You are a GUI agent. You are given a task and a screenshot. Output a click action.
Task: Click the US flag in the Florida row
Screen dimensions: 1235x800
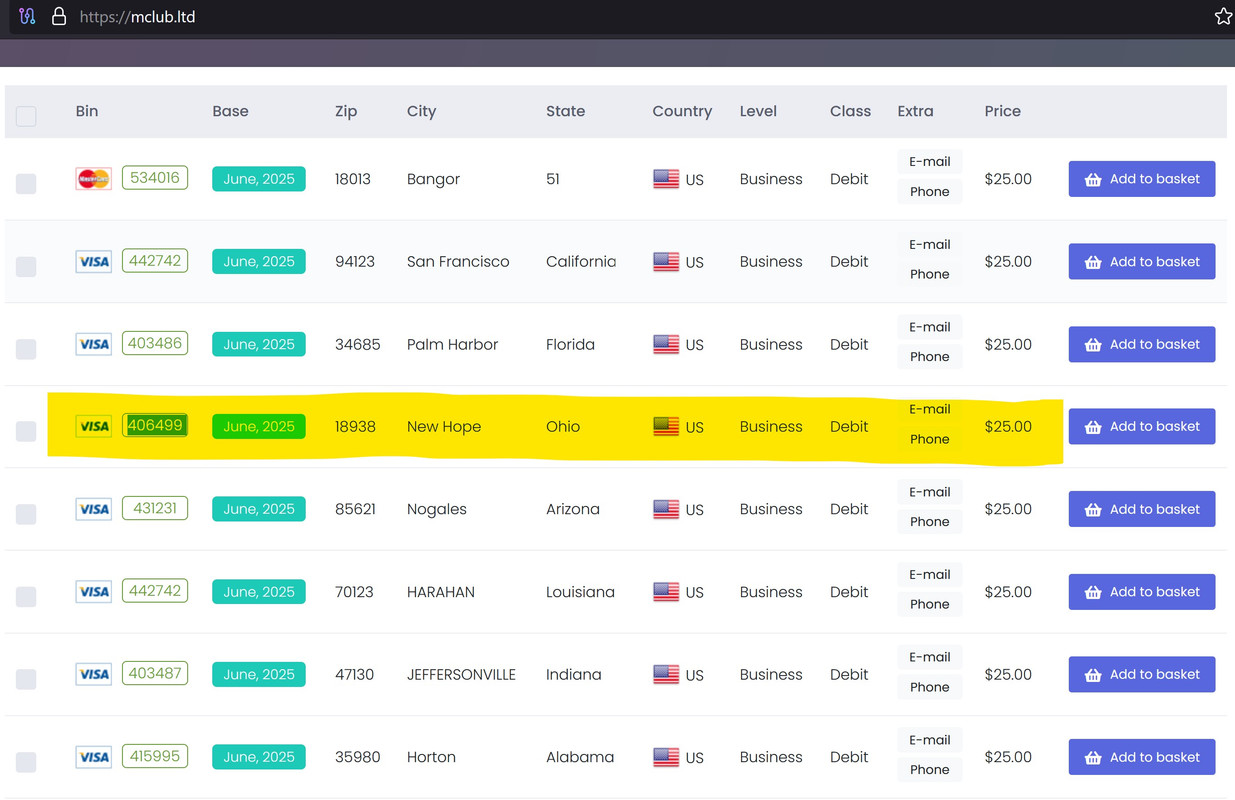(666, 344)
